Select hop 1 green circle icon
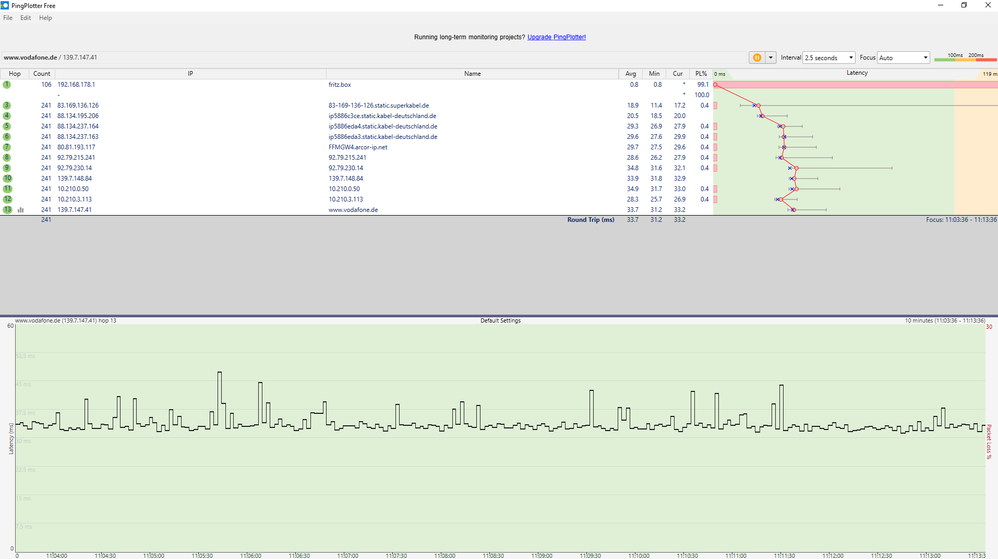998x559 pixels. click(x=7, y=84)
